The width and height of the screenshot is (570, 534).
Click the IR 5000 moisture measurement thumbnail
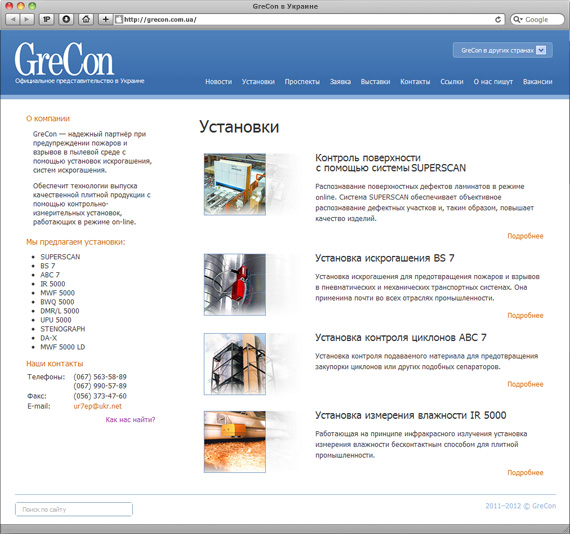tap(235, 442)
